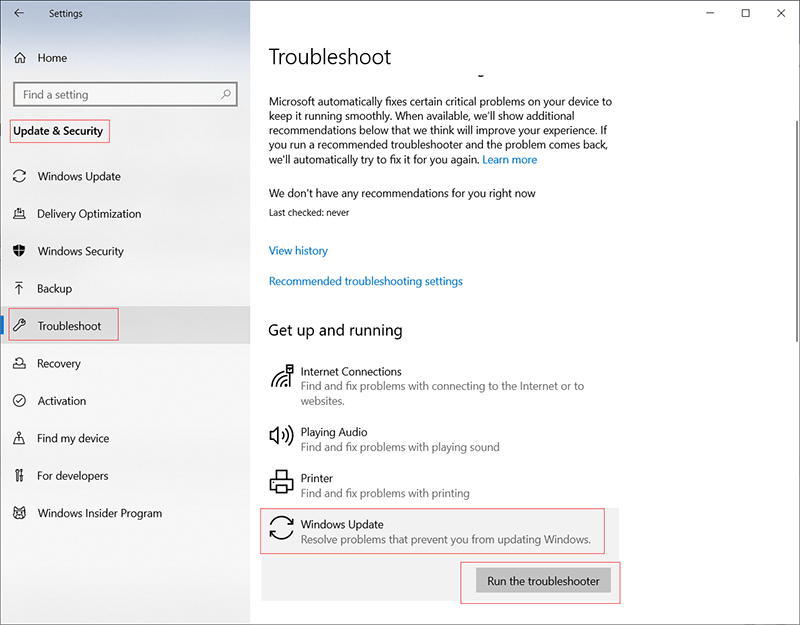The image size is (800, 625).
Task: Click the Windows Update troubleshooter sync icon
Action: [x=282, y=528]
